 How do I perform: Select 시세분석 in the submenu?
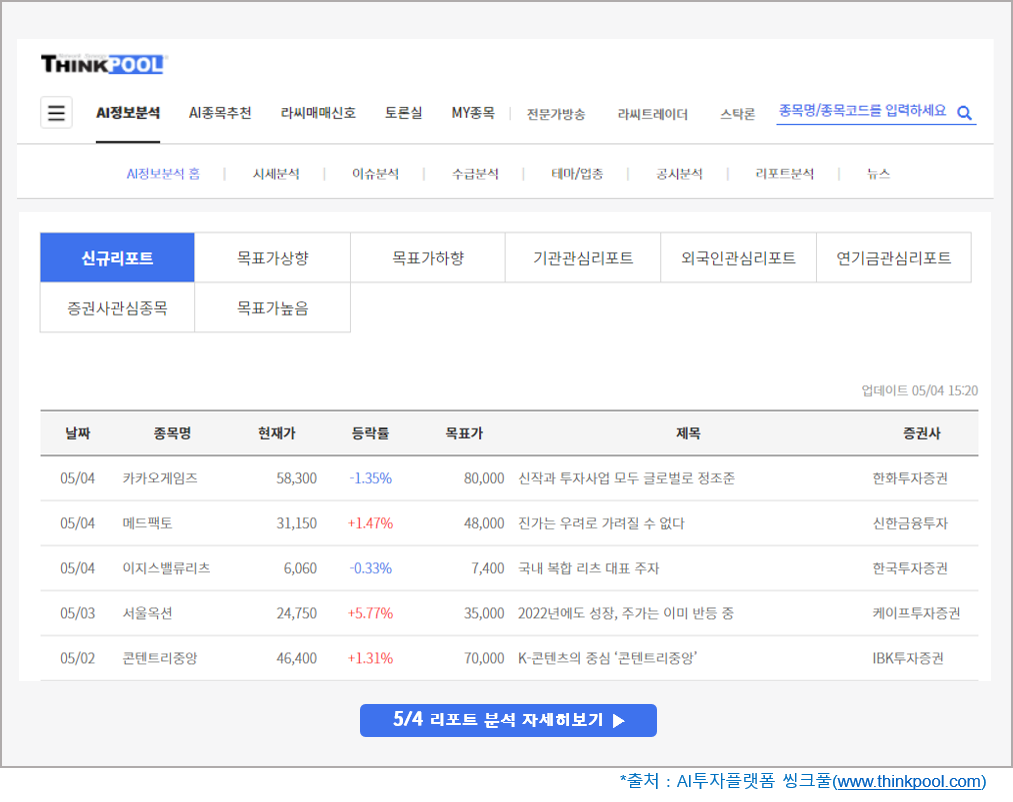point(277,172)
